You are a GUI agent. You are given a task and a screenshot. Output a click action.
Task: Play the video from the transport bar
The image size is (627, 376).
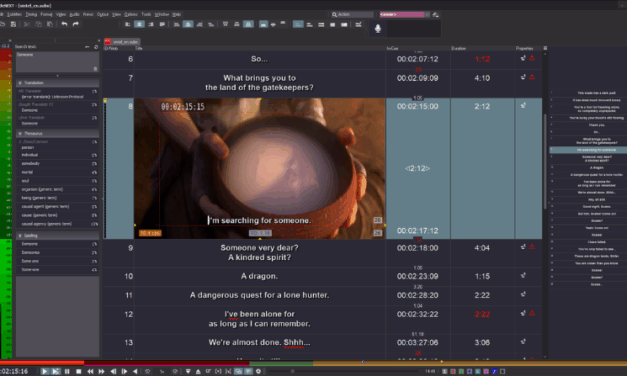click(44, 372)
